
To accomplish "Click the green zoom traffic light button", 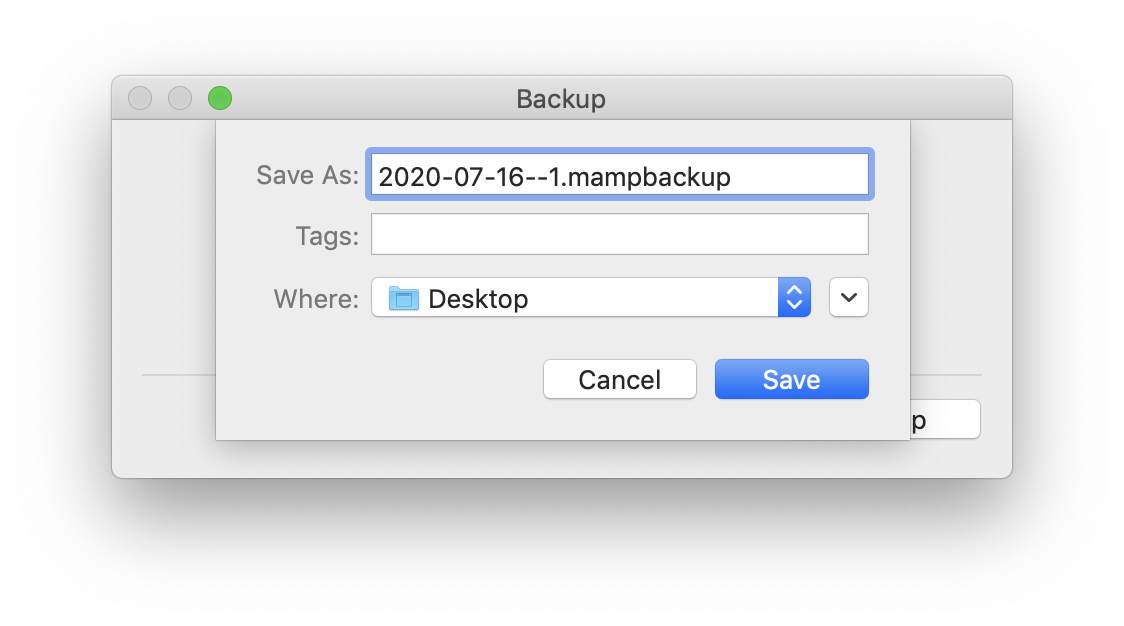I will tap(220, 98).
